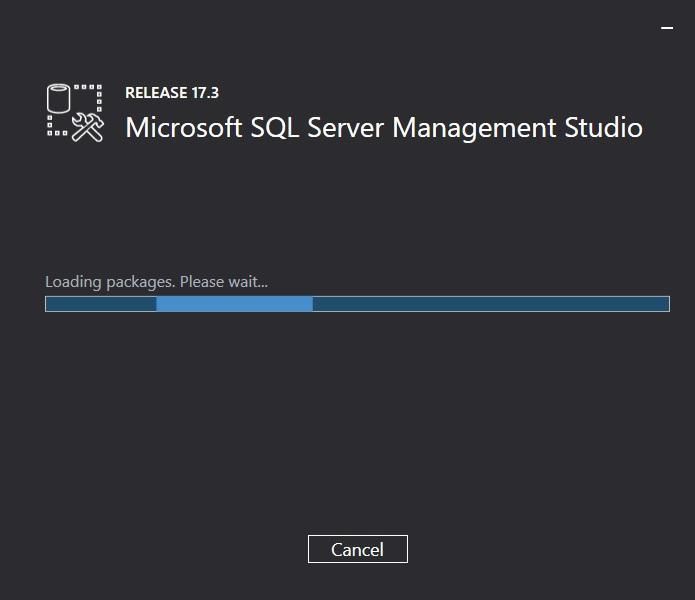Click the word "Studio" in the title
The height and width of the screenshot is (600, 695).
(603, 128)
